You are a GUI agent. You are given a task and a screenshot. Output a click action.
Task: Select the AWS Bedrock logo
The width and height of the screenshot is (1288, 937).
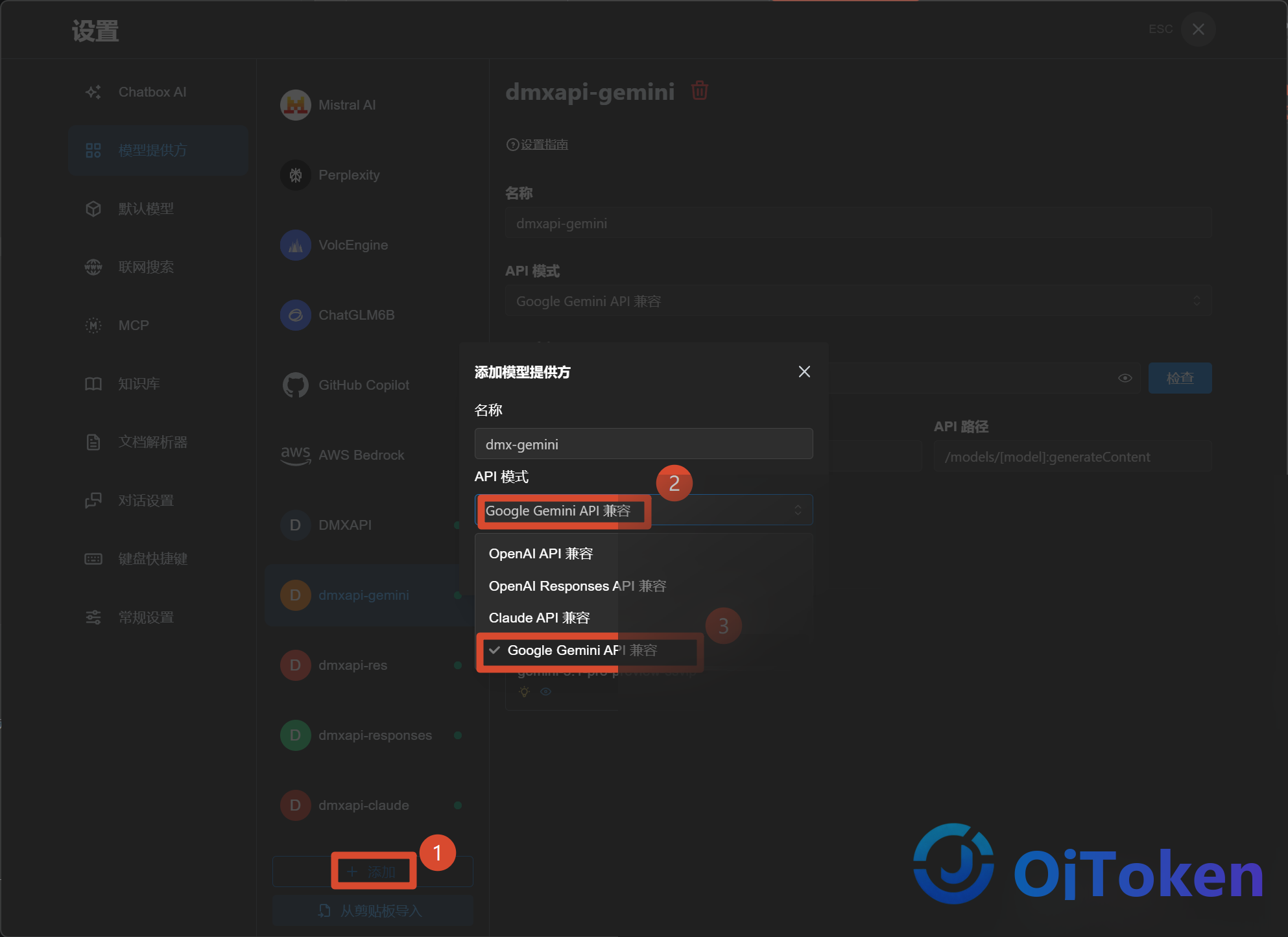click(295, 455)
